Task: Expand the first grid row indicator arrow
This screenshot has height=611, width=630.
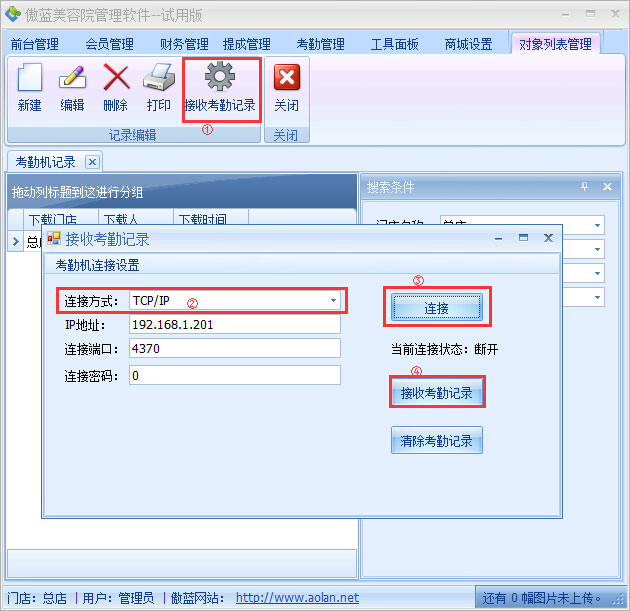Action: 16,241
